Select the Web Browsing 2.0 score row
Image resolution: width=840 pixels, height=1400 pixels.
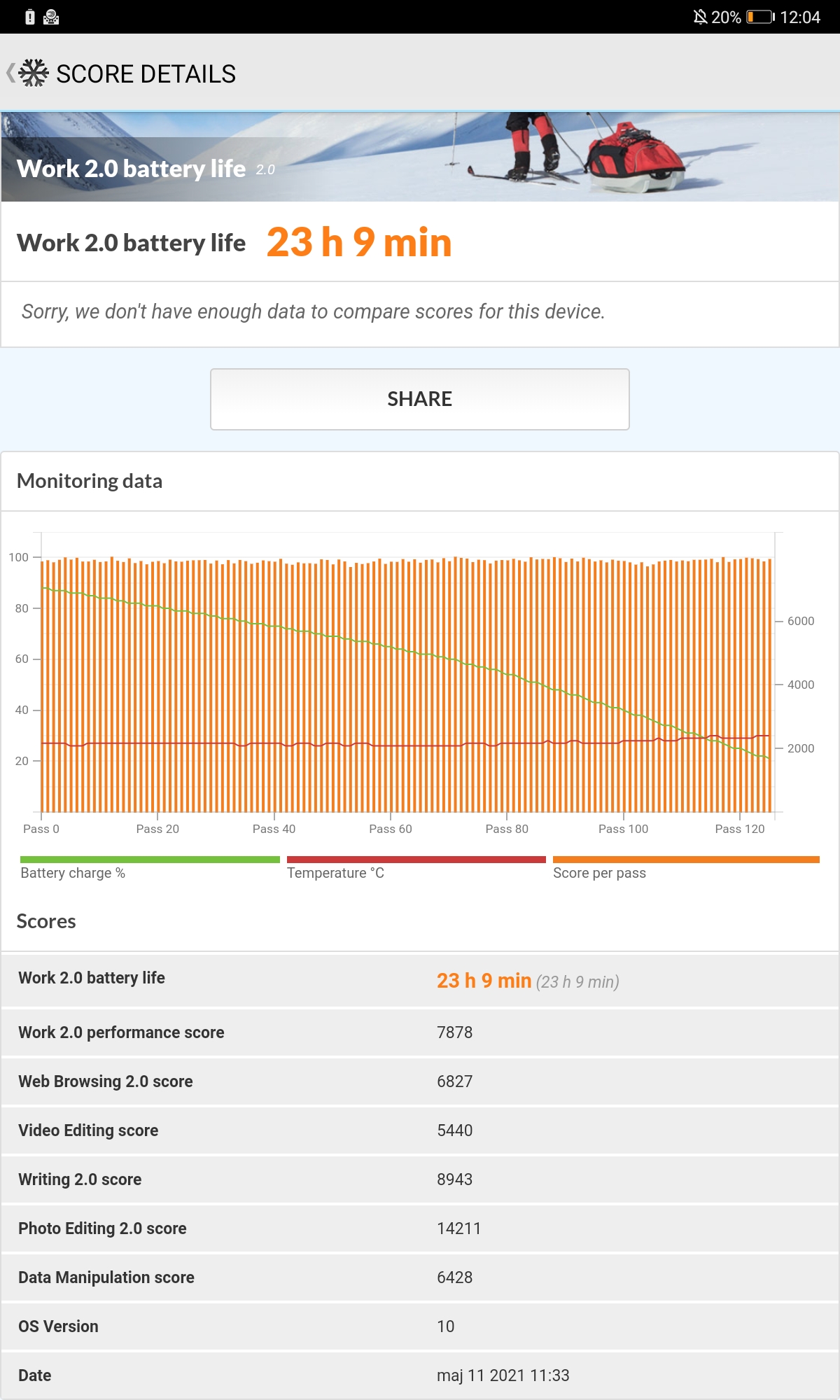(420, 1081)
